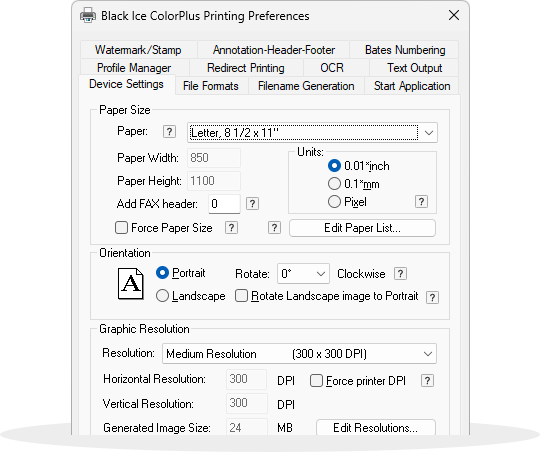Viewport: 540px width, 452px height.
Task: Open the Start Application tab
Action: tap(412, 86)
